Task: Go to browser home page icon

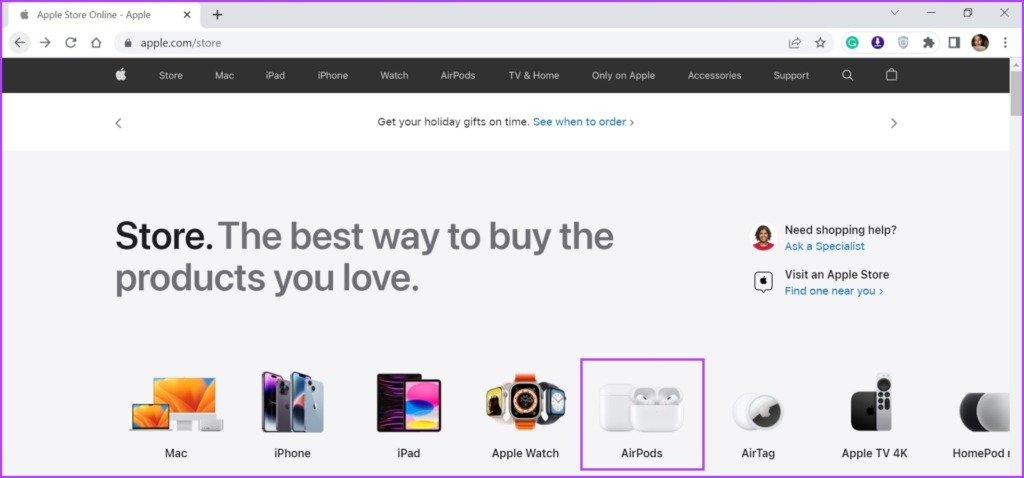Action: [x=96, y=43]
